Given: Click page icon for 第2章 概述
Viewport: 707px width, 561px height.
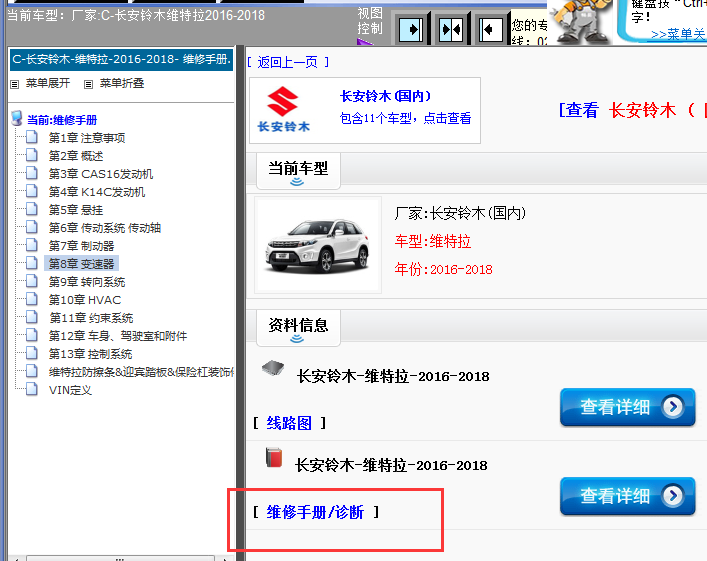Looking at the screenshot, I should coord(32,155).
